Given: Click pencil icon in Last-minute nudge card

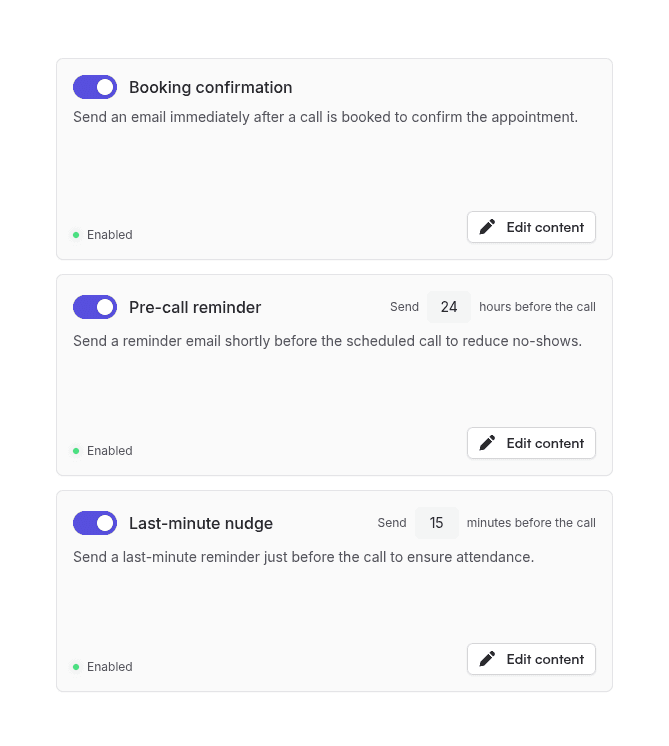Looking at the screenshot, I should pos(487,659).
